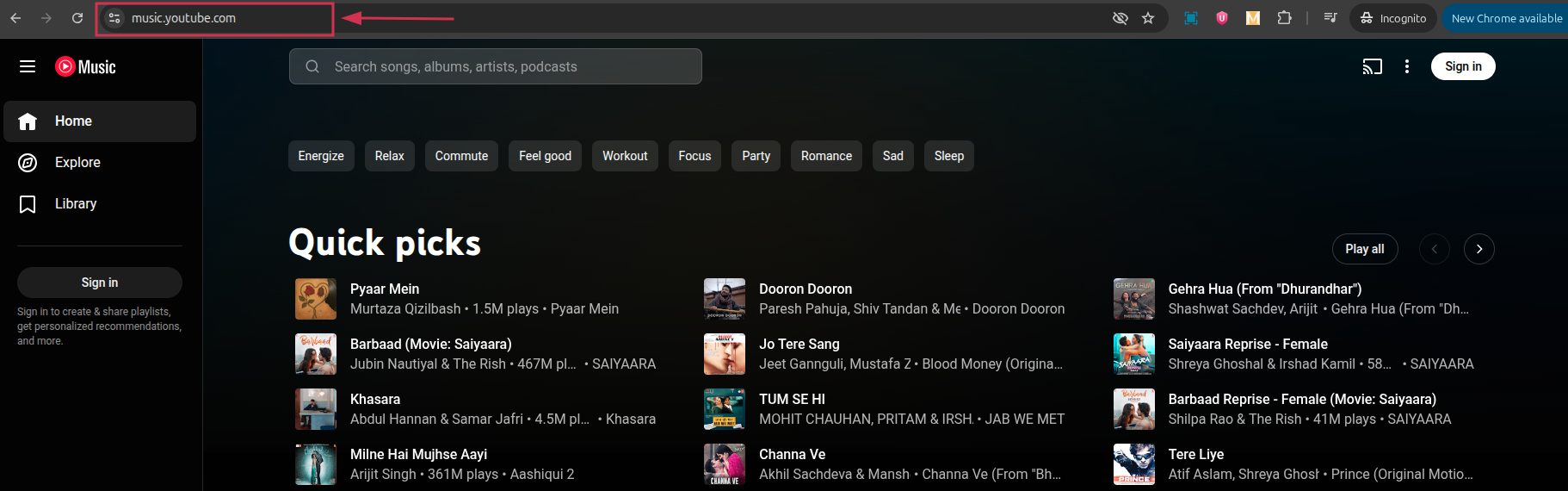Play the Jo Tere Sang thumbnail
The image size is (1568, 491).
point(725,354)
